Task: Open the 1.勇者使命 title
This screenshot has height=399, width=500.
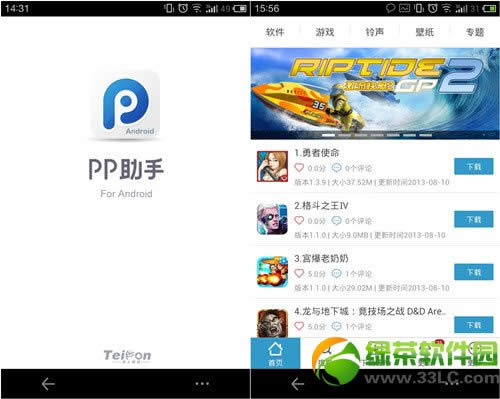Action: tap(317, 153)
